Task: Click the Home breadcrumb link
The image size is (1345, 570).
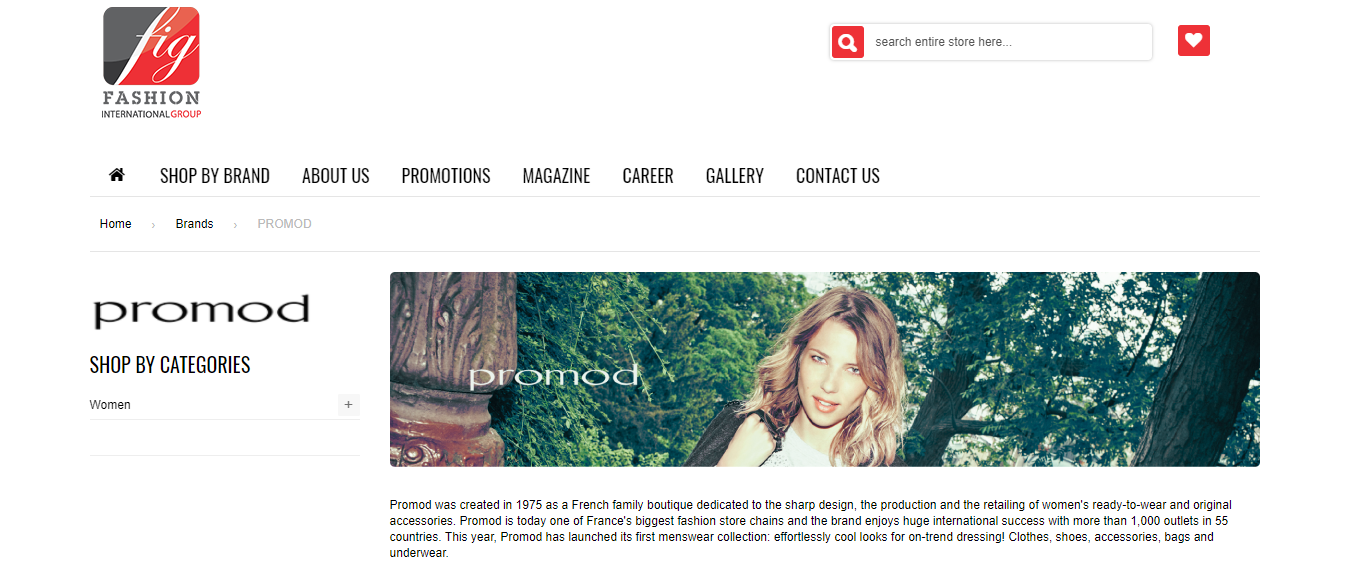Action: [x=116, y=224]
